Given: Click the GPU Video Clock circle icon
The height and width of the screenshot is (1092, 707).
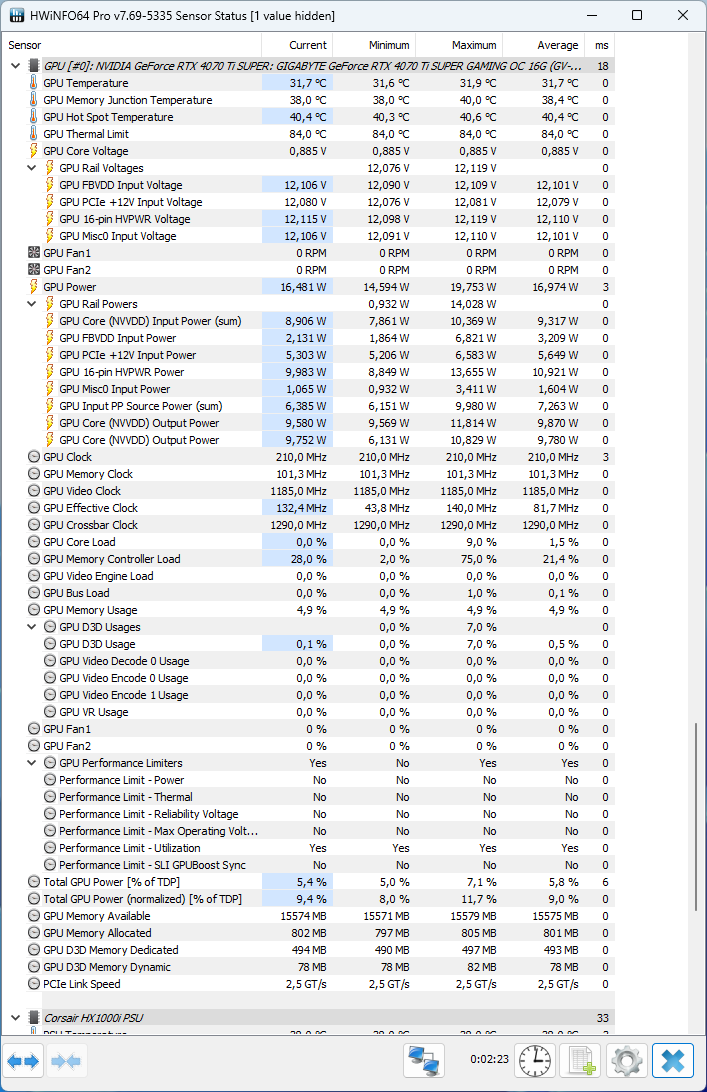Looking at the screenshot, I should (x=33, y=491).
